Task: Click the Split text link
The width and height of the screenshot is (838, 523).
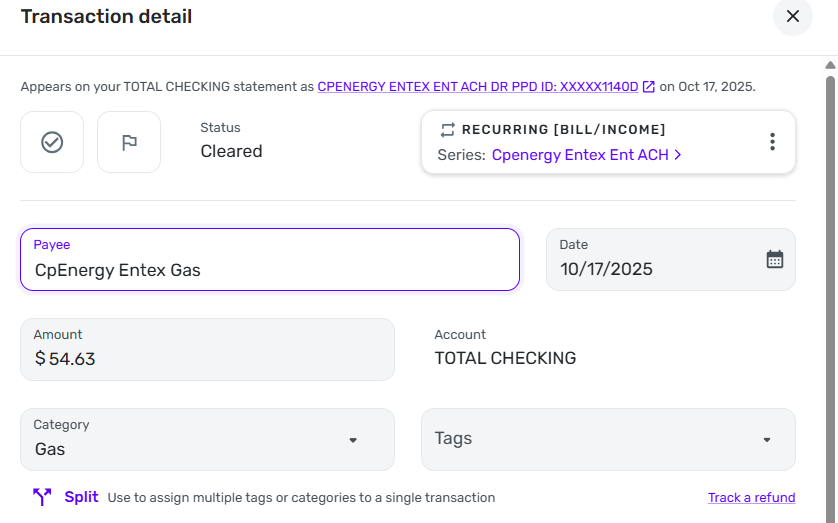Action: click(x=81, y=497)
